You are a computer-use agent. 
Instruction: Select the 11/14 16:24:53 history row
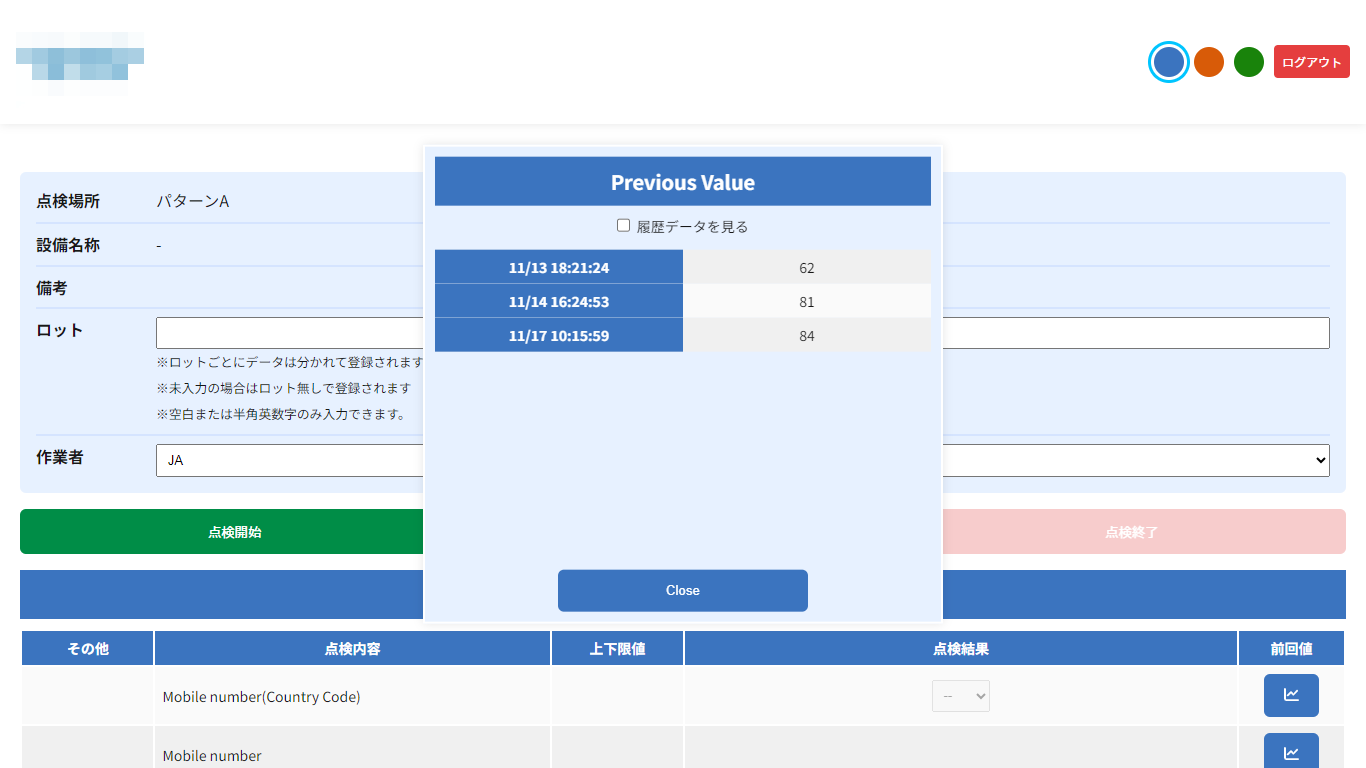[558, 302]
